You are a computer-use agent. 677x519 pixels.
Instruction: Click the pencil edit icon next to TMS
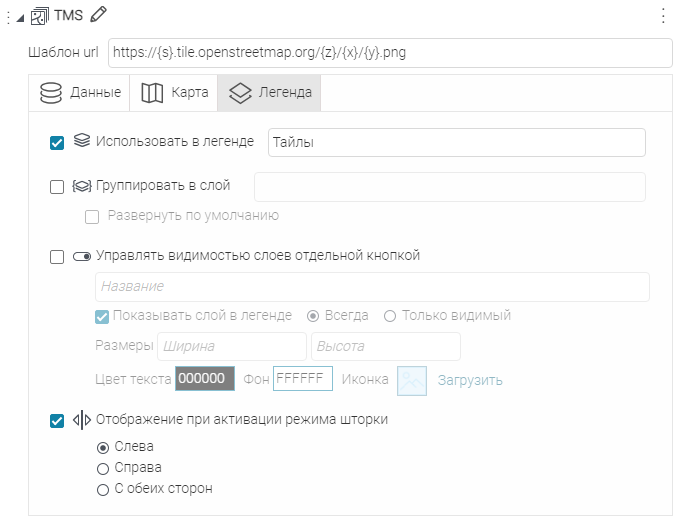[x=98, y=14]
